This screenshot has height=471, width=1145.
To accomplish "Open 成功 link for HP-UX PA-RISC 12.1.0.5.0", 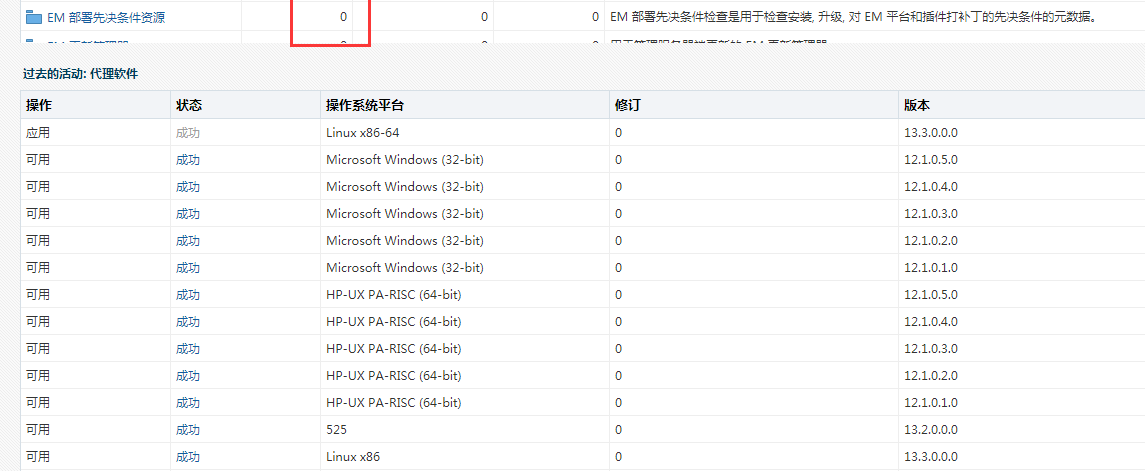I will (188, 295).
